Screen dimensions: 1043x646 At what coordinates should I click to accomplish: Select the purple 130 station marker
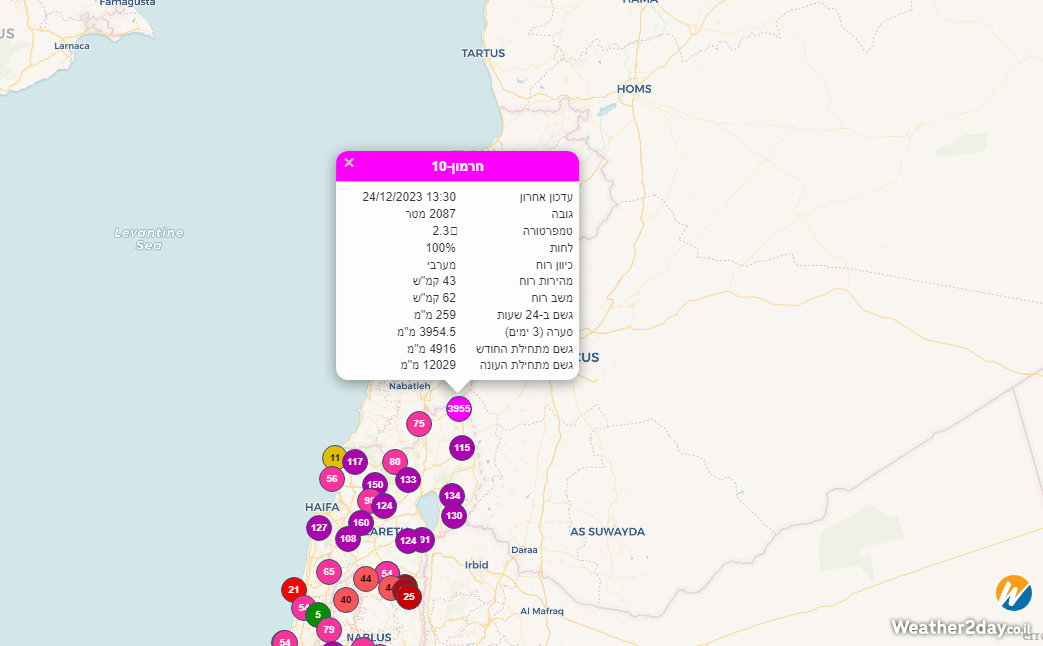coord(454,516)
